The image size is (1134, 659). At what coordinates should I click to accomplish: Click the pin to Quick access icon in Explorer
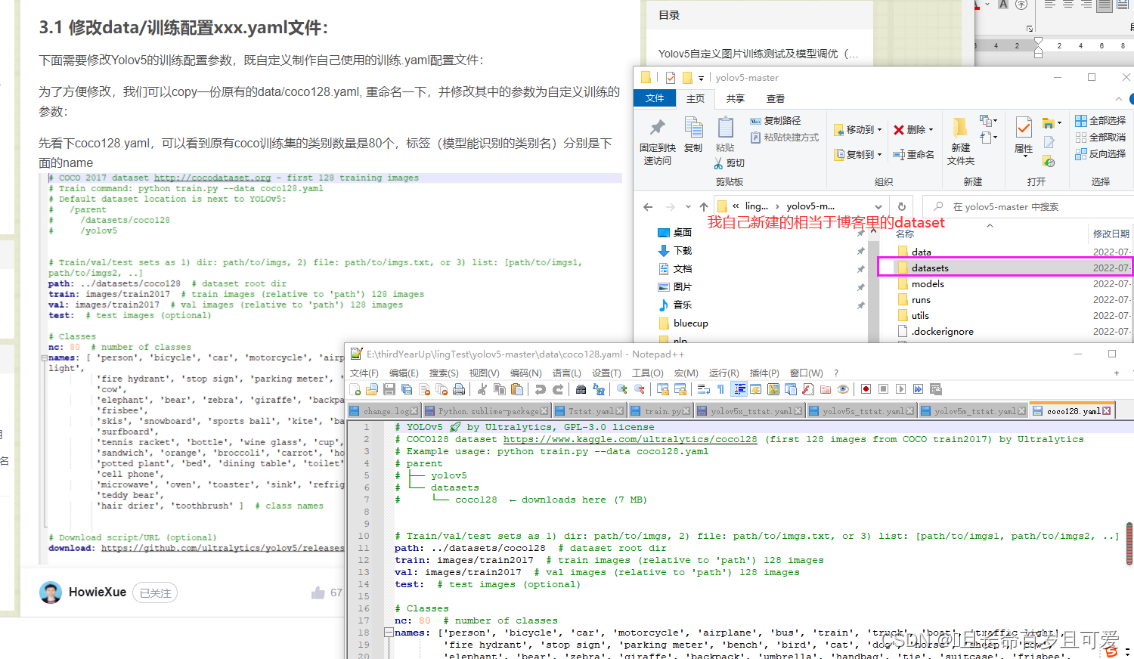(x=657, y=129)
